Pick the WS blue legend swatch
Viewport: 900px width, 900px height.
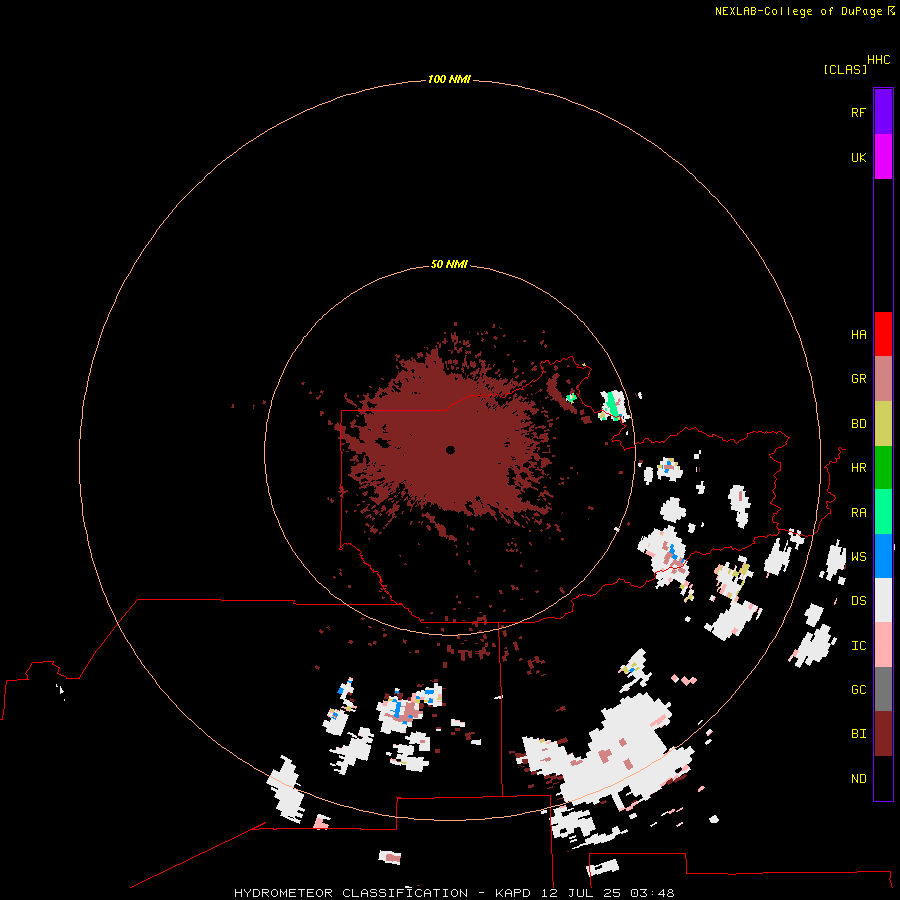pos(883,556)
